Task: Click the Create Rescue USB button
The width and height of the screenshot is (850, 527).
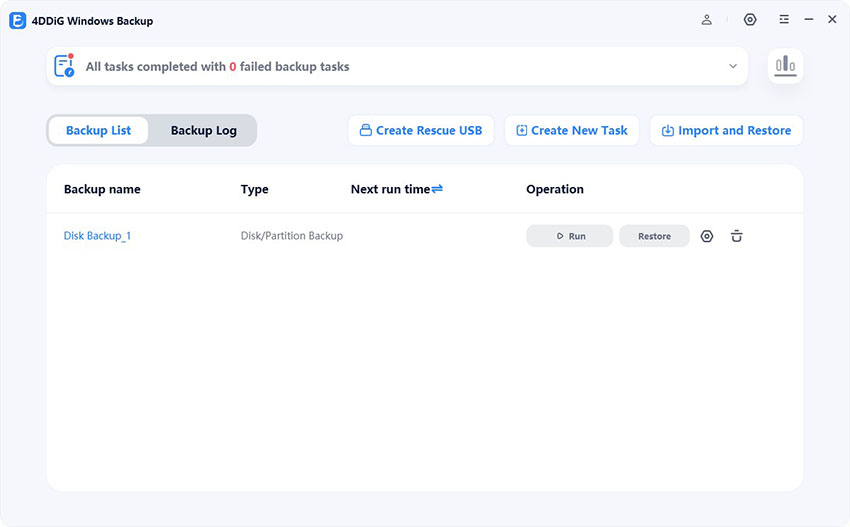Action: [421, 130]
